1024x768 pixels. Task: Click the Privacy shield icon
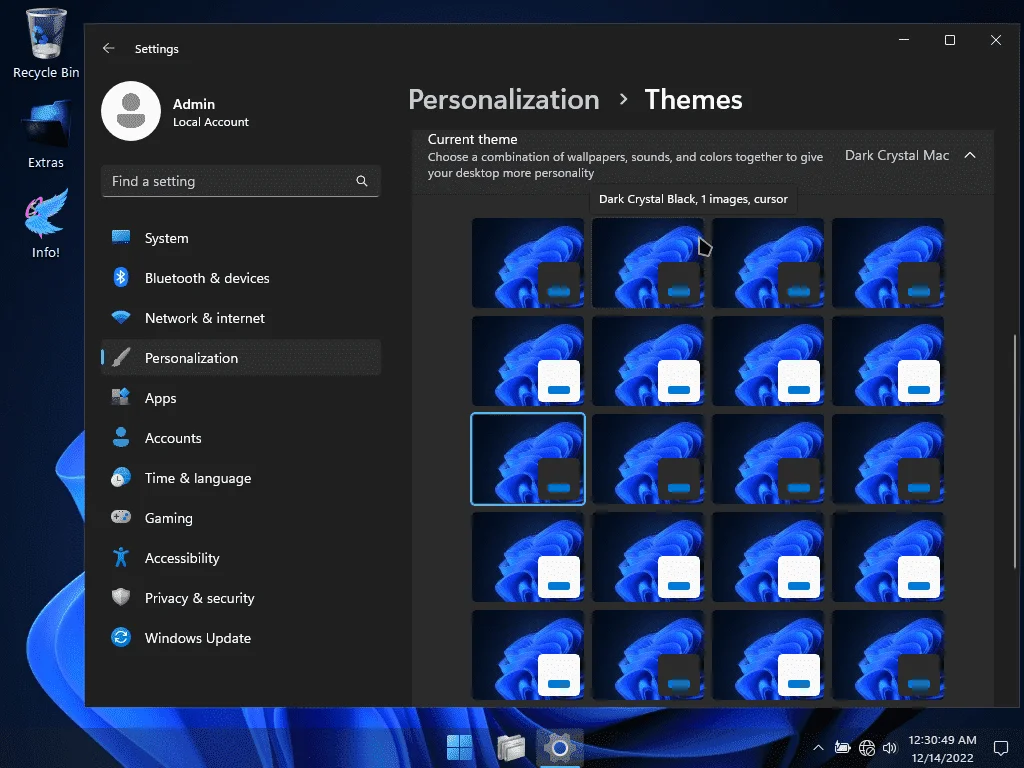point(121,597)
